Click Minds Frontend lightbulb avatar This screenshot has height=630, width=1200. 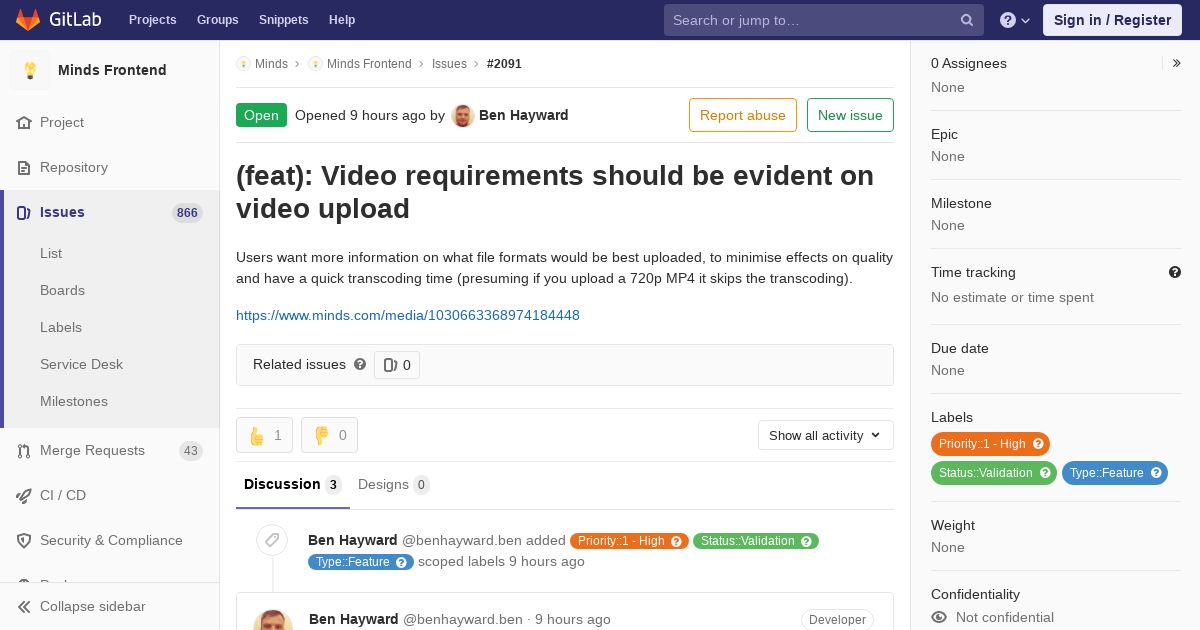(x=30, y=70)
